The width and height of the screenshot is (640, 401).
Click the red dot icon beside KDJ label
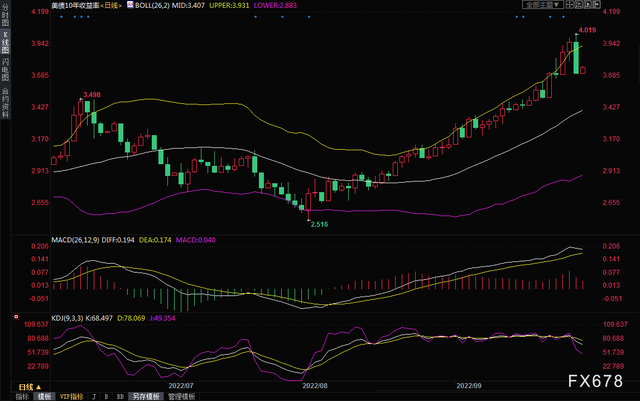pyautogui.click(x=17, y=318)
